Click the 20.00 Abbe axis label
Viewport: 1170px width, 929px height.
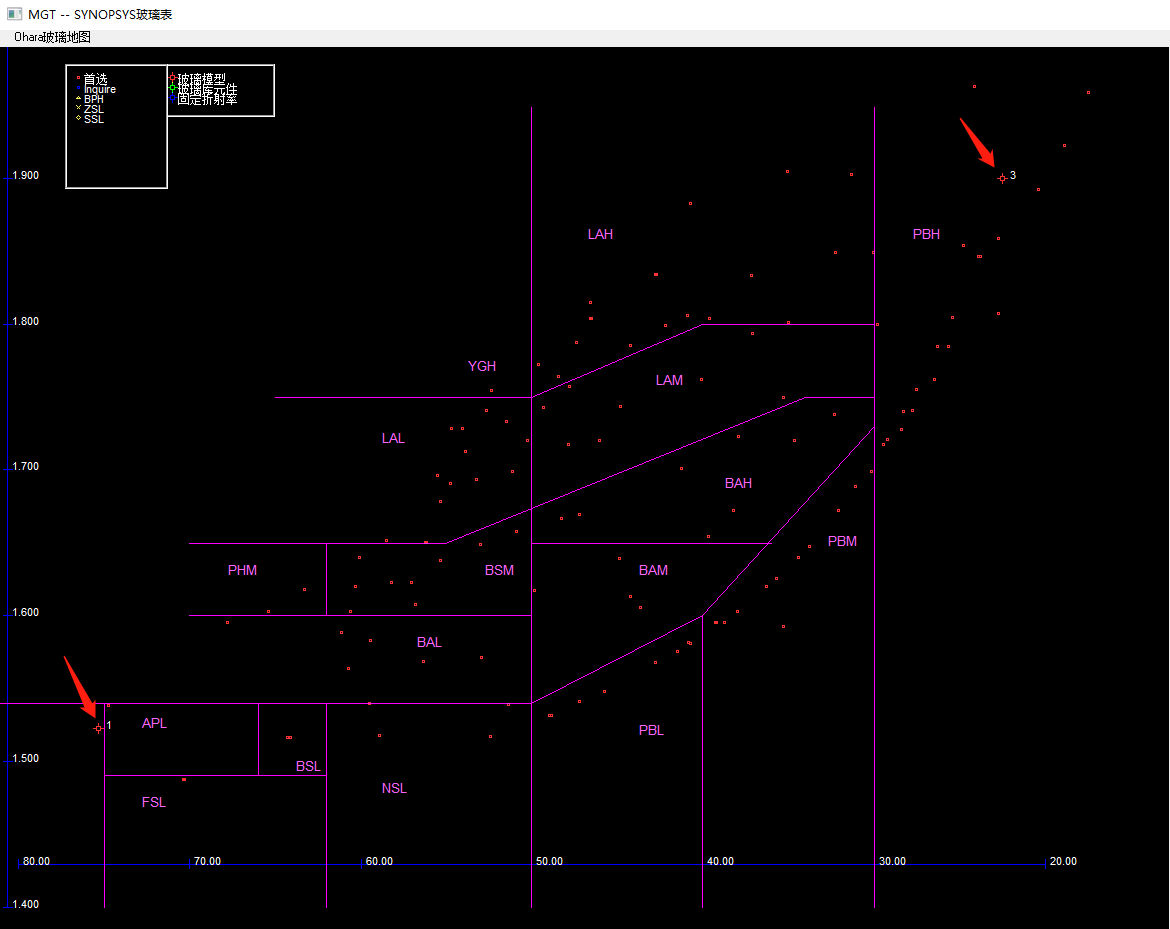tap(1063, 861)
